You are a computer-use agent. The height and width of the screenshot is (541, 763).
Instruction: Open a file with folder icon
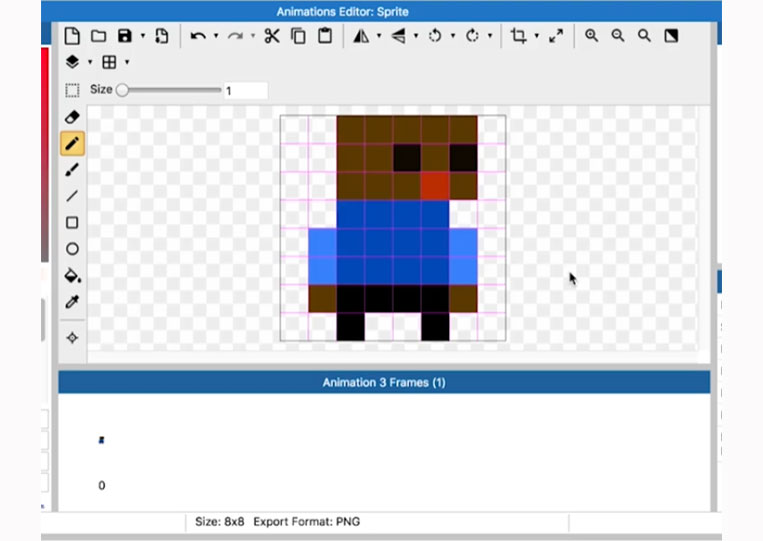(99, 36)
